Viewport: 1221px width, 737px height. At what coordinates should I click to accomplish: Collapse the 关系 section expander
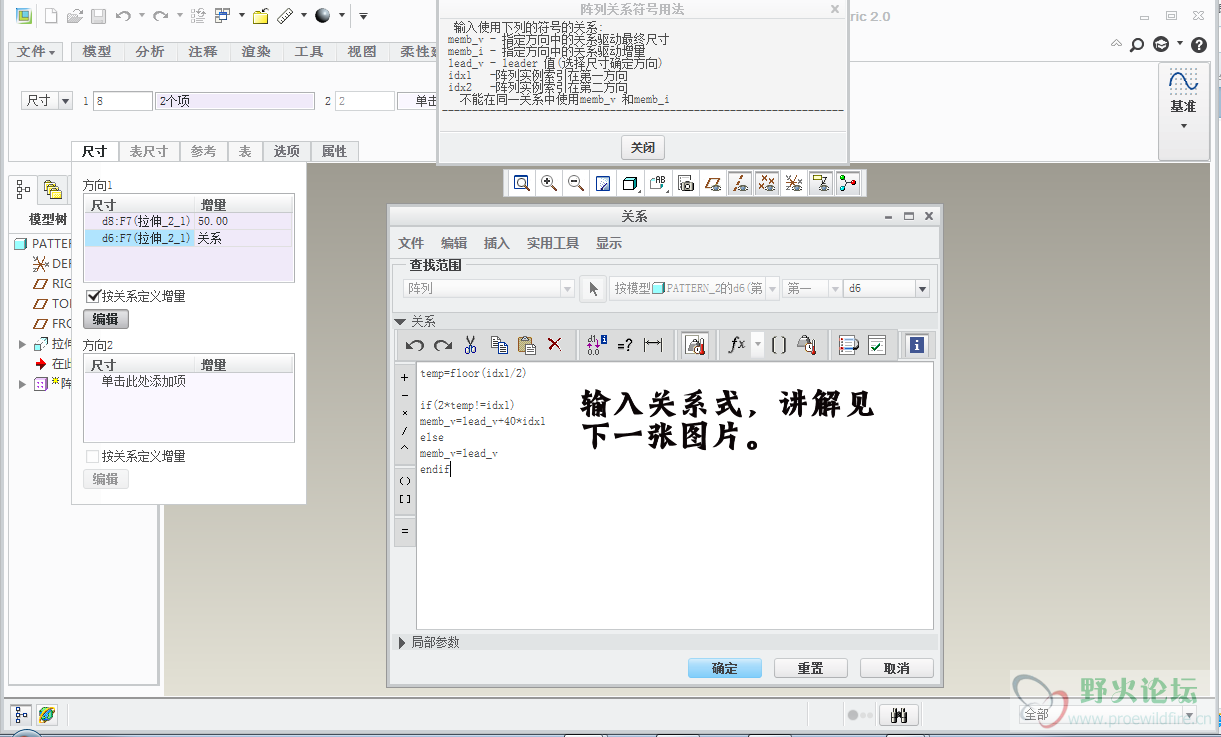coord(401,322)
